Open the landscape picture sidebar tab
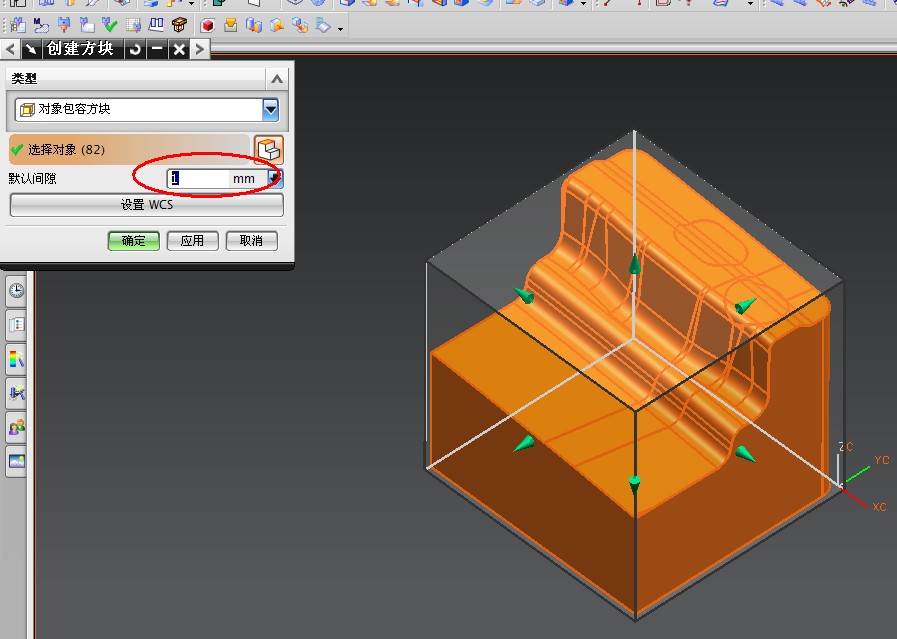The height and width of the screenshot is (639, 897). 17,461
